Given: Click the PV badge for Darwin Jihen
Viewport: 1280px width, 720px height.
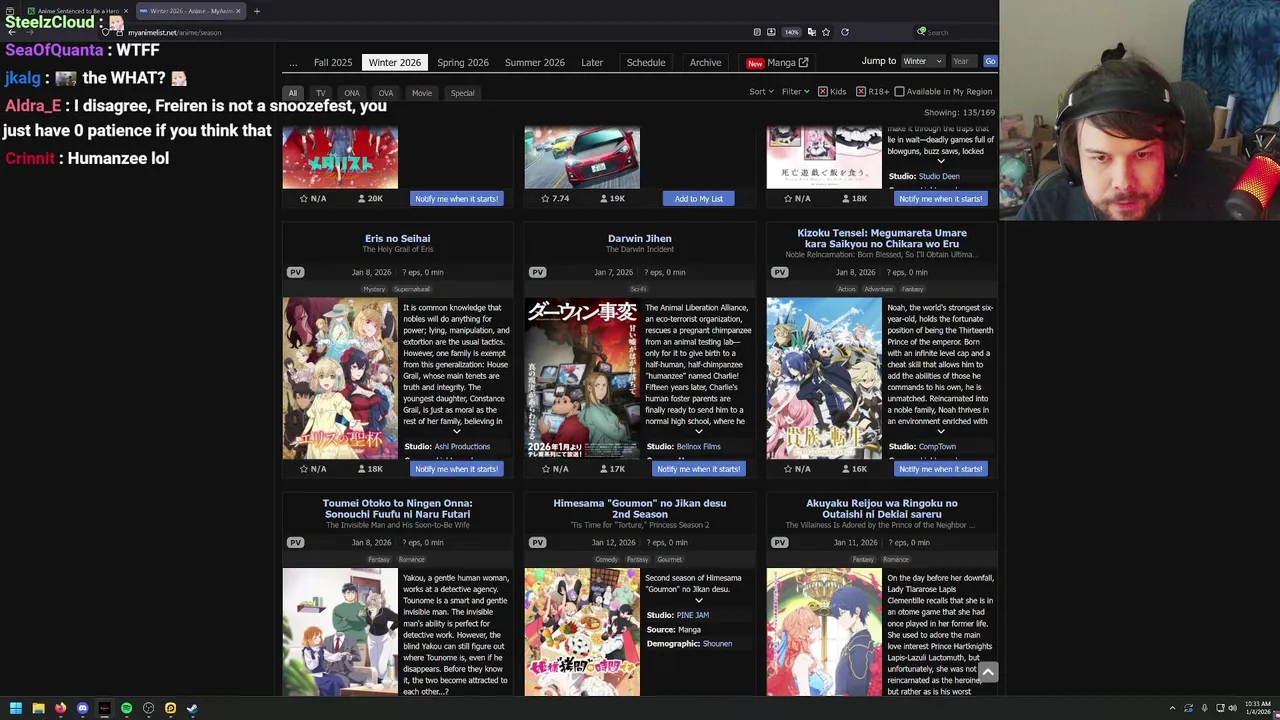Looking at the screenshot, I should [x=537, y=272].
